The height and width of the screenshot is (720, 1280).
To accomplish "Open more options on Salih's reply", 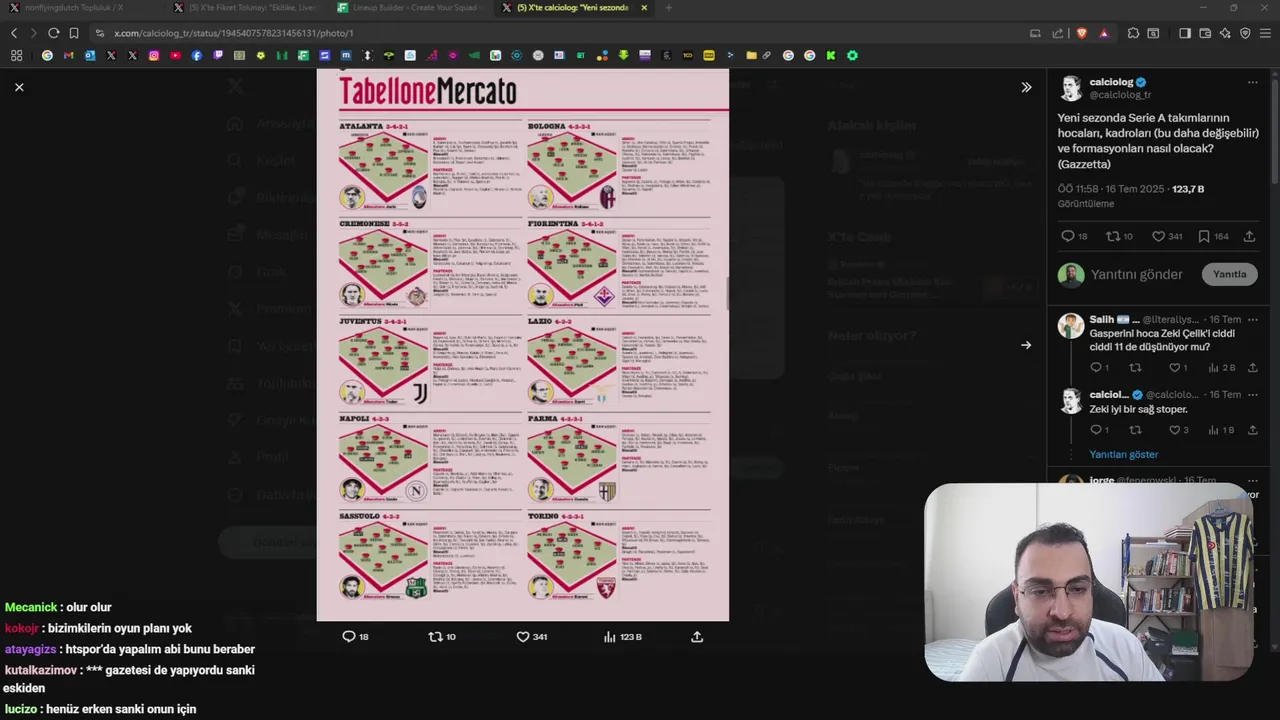I will click(1252, 320).
